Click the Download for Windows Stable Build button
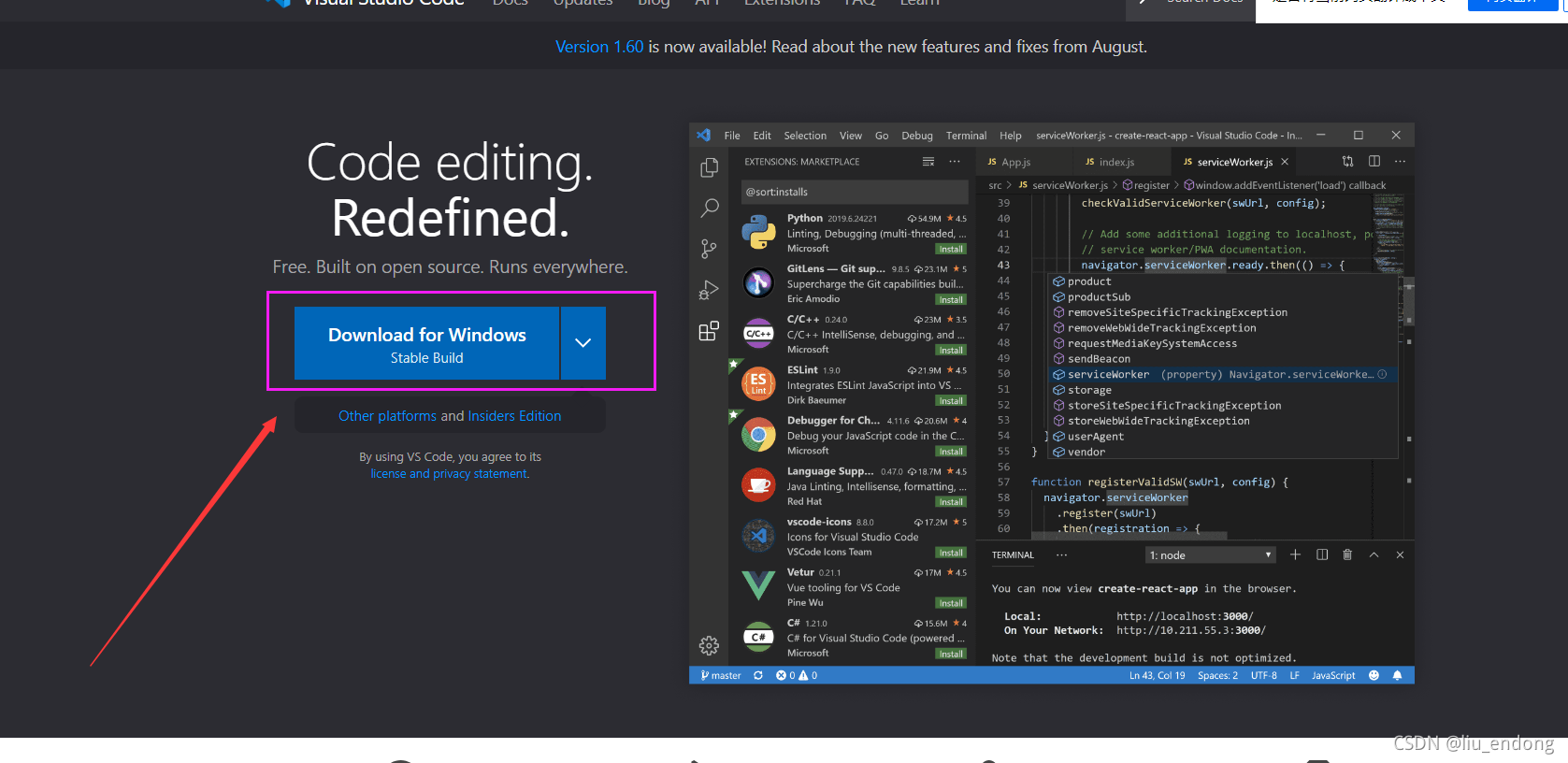This screenshot has width=1568, height=763. [x=427, y=343]
